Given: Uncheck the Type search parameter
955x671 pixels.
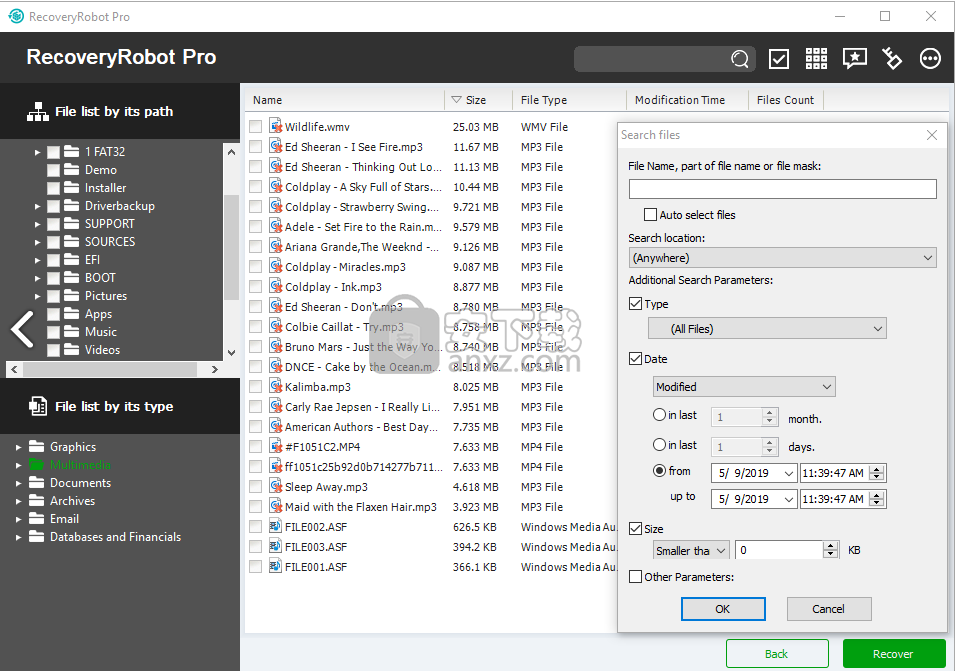Looking at the screenshot, I should tap(635, 303).
